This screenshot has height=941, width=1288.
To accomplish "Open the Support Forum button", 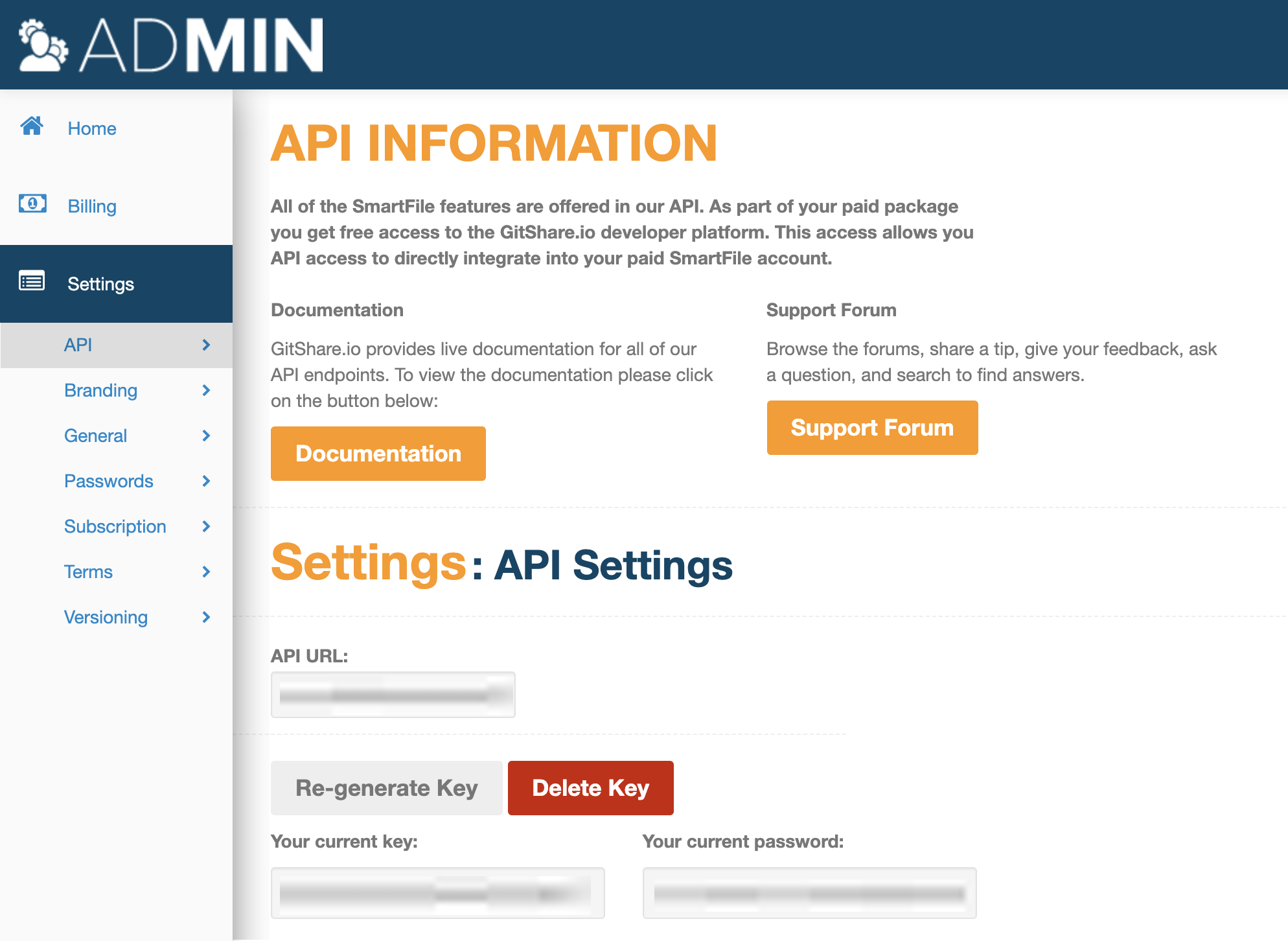I will coord(872,428).
